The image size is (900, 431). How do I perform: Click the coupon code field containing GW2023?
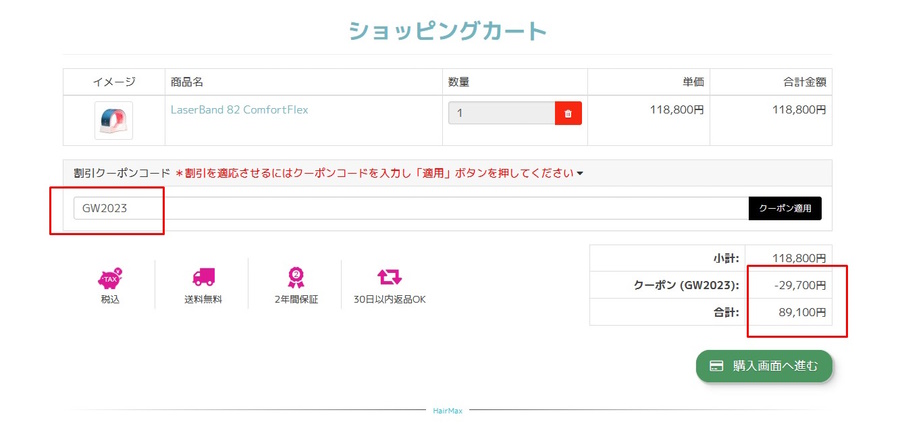pyautogui.click(x=410, y=208)
